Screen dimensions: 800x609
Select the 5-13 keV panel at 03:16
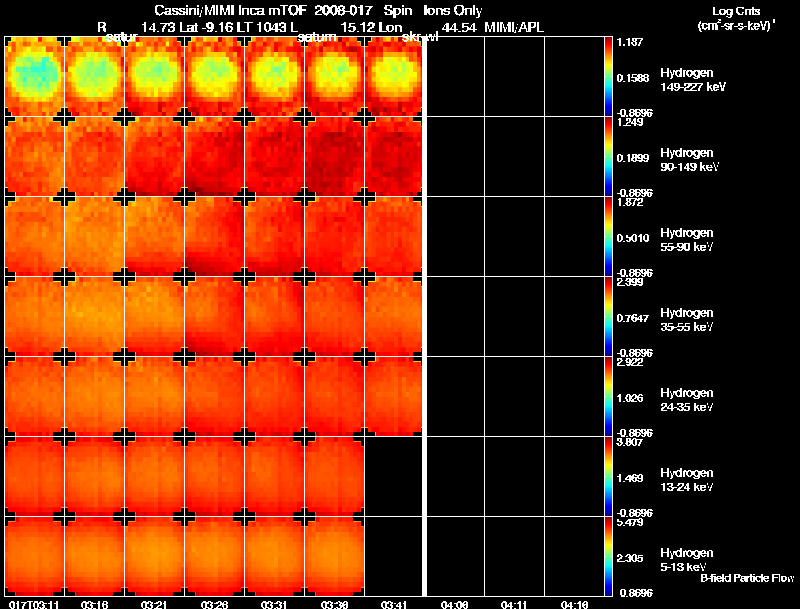(x=94, y=556)
